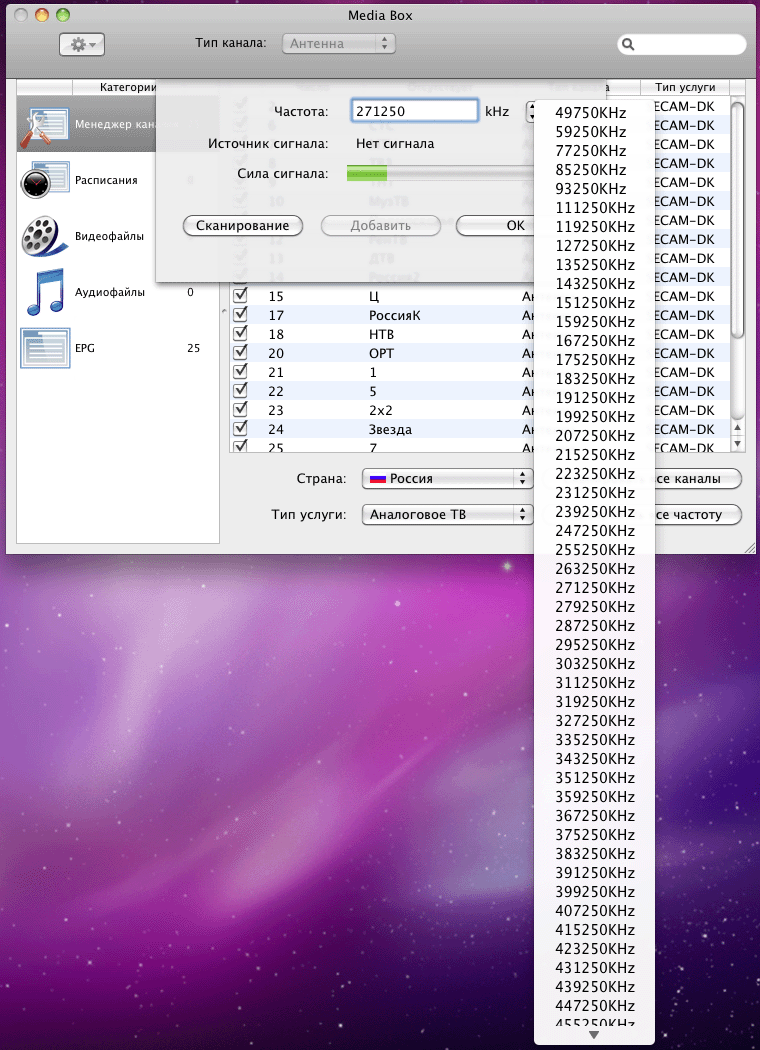Open the Audio files music note icon
The image size is (760, 1050).
[x=43, y=292]
